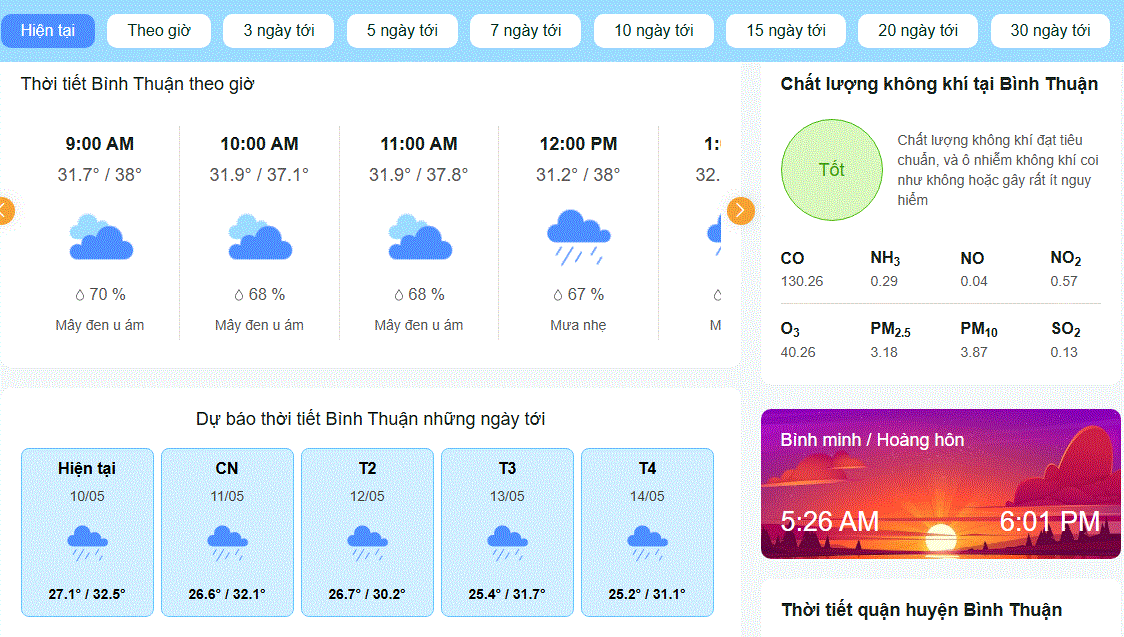Click the rain icon on the T4 14/05 card
This screenshot has width=1124, height=637.
(647, 542)
